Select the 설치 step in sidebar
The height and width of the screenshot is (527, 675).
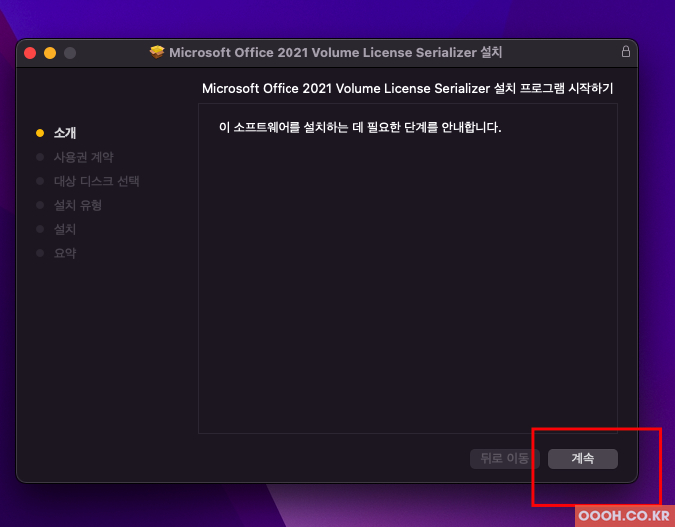click(65, 229)
